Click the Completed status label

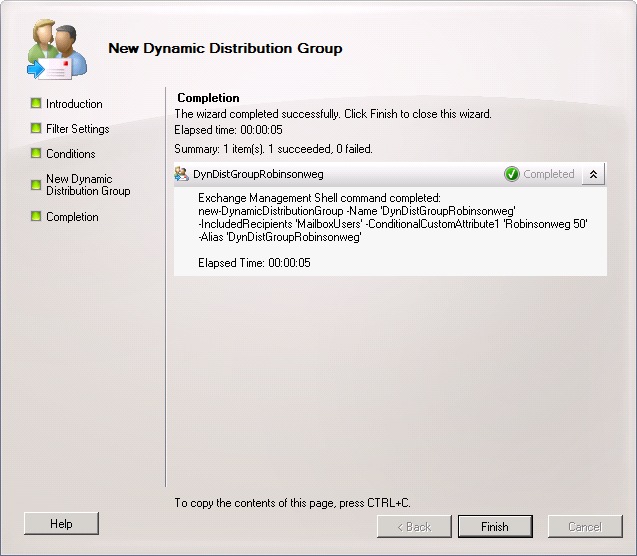pos(549,174)
